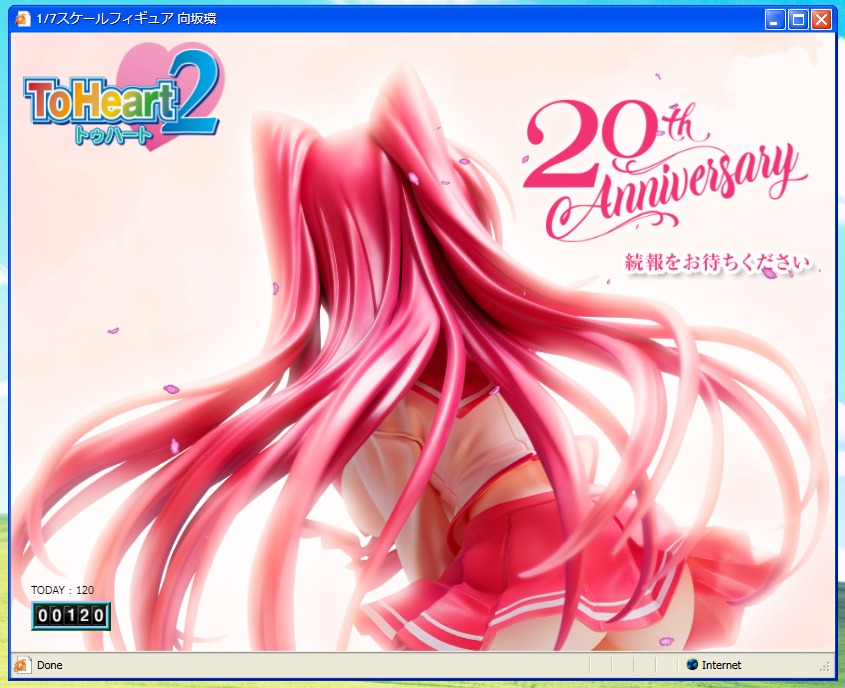Screen dimensions: 845x688
Task: Click the status bar page icon
Action: point(22,665)
